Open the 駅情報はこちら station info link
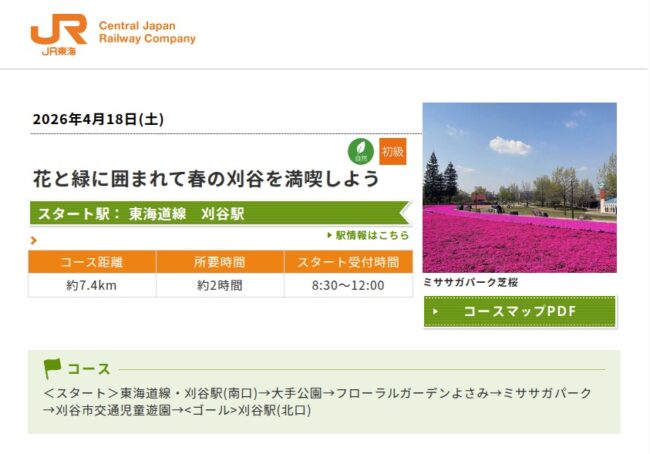The image size is (650, 454). pos(368,235)
